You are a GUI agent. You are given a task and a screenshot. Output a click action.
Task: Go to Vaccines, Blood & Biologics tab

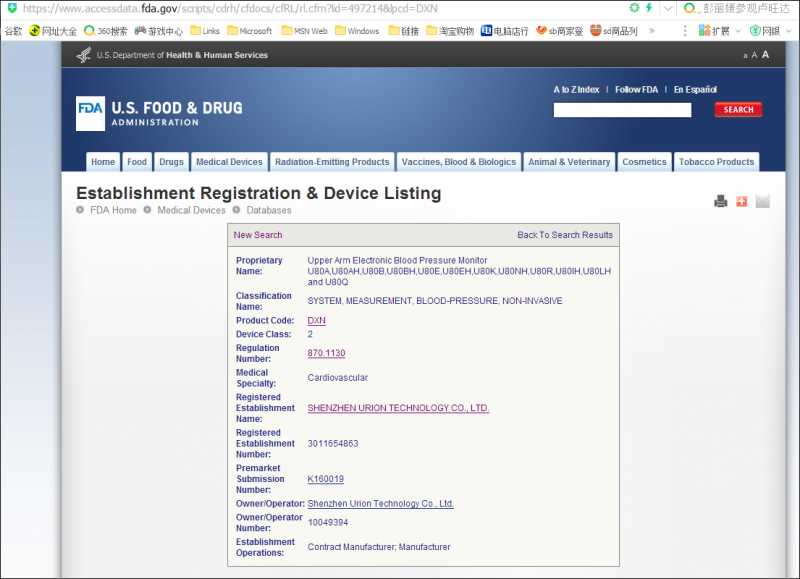[x=459, y=162]
